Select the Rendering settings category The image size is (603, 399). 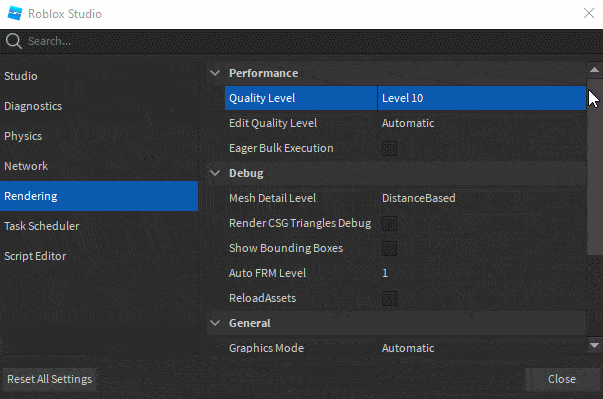pyautogui.click(x=99, y=196)
